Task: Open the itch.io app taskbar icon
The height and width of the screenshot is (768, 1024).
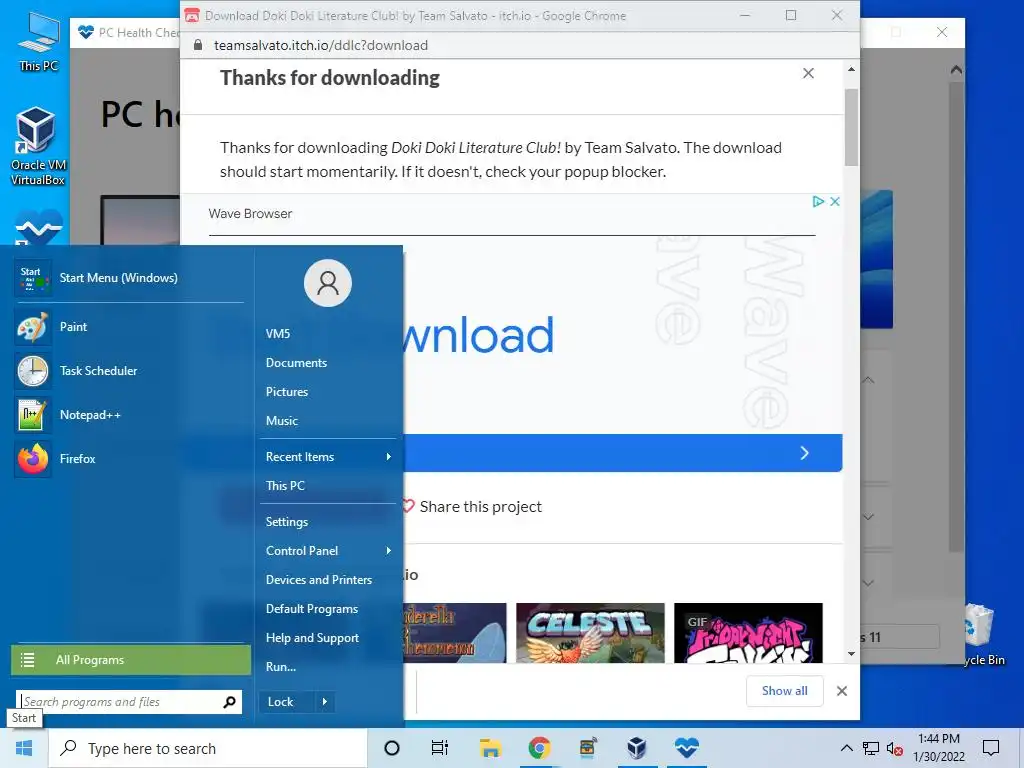Action: tap(588, 748)
